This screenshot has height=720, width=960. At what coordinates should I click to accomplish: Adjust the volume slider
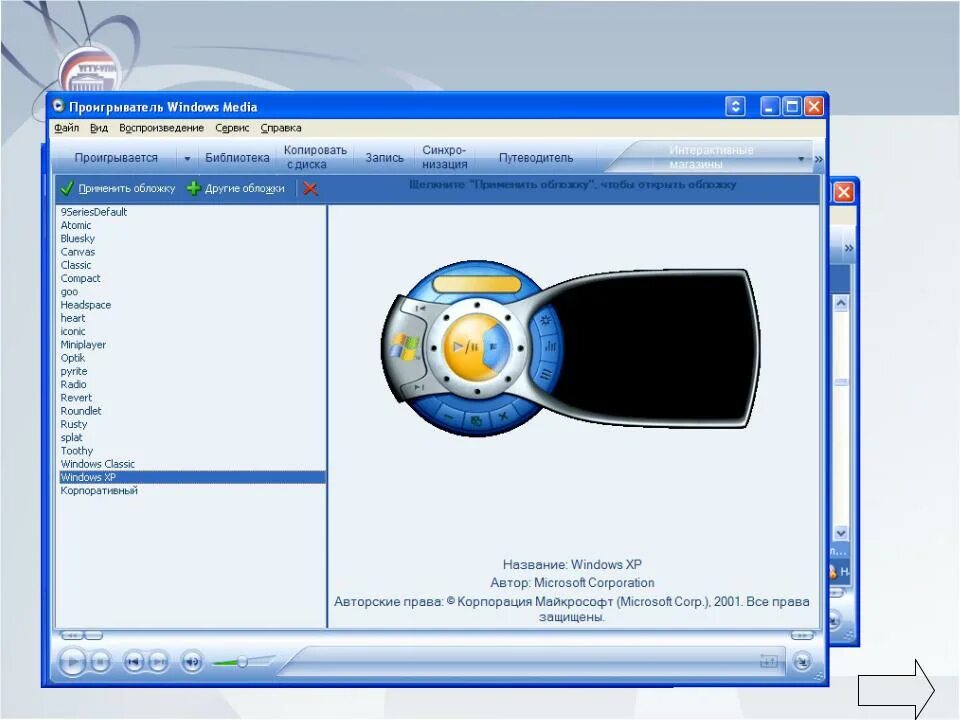tap(243, 661)
